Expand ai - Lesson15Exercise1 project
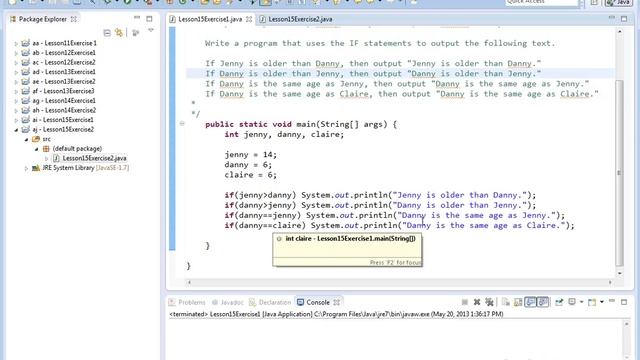The image size is (640, 360). (16, 120)
